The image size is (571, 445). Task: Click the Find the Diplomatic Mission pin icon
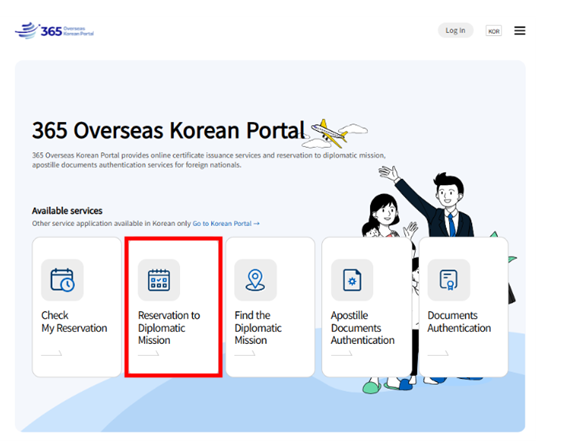(x=255, y=280)
